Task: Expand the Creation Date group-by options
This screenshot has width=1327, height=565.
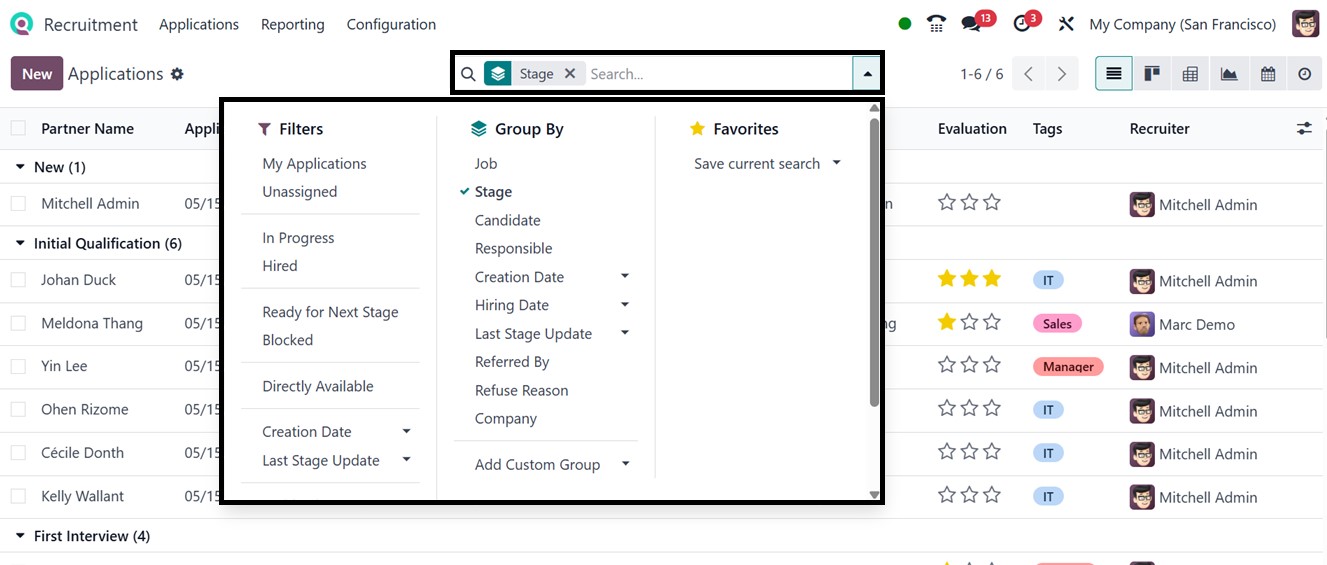Action: (x=625, y=277)
